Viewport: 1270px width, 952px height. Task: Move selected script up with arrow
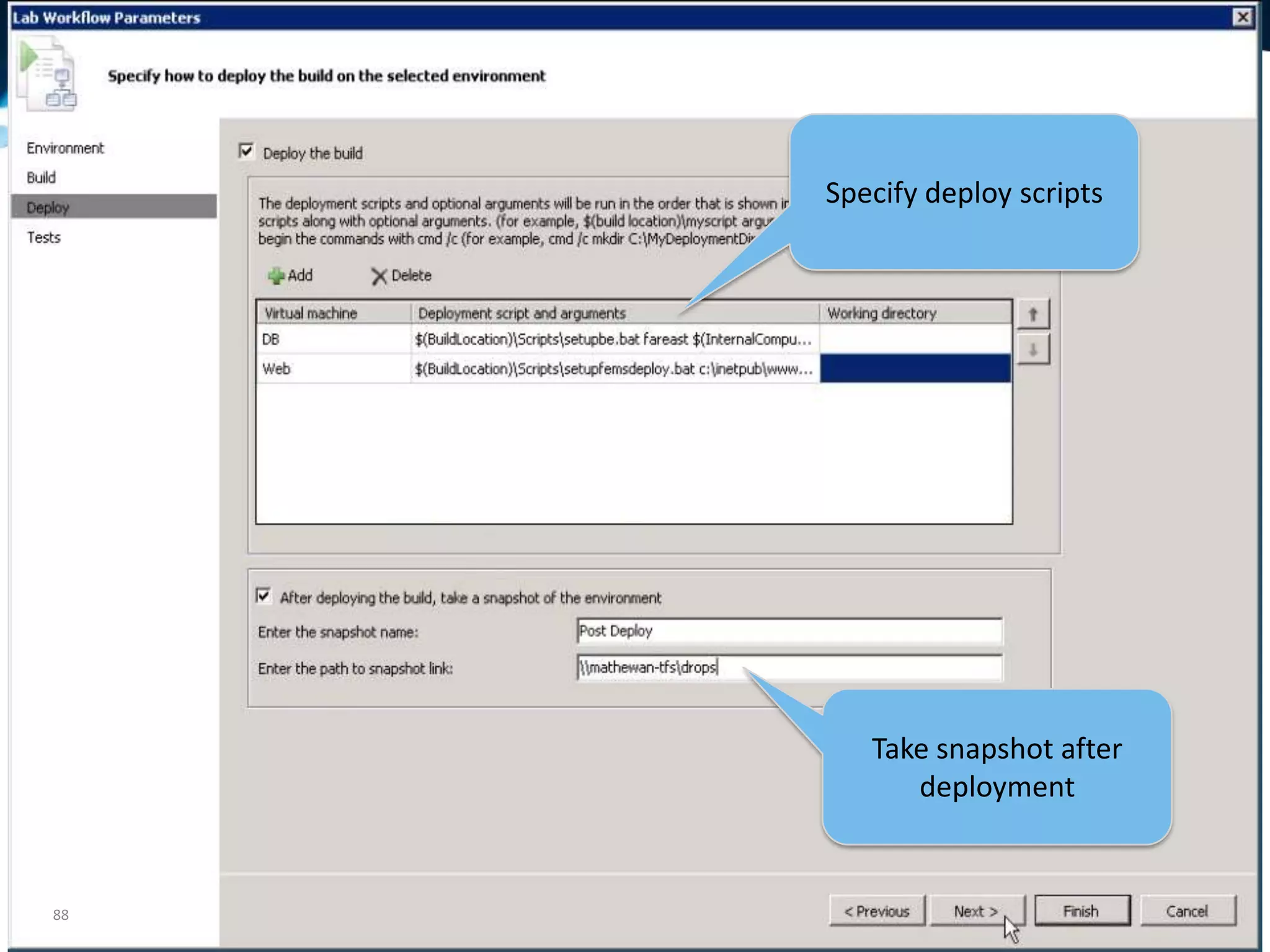(x=1033, y=314)
